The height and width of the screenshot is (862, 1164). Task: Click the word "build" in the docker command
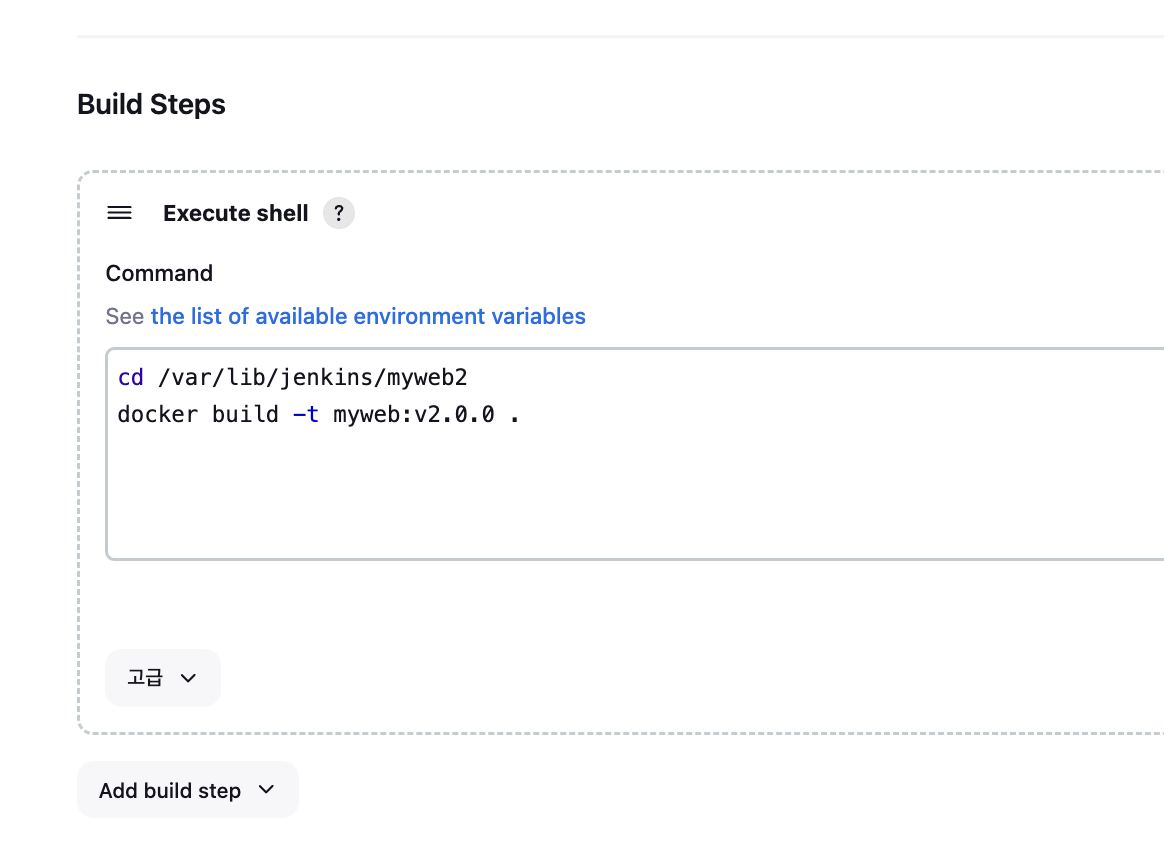point(245,414)
